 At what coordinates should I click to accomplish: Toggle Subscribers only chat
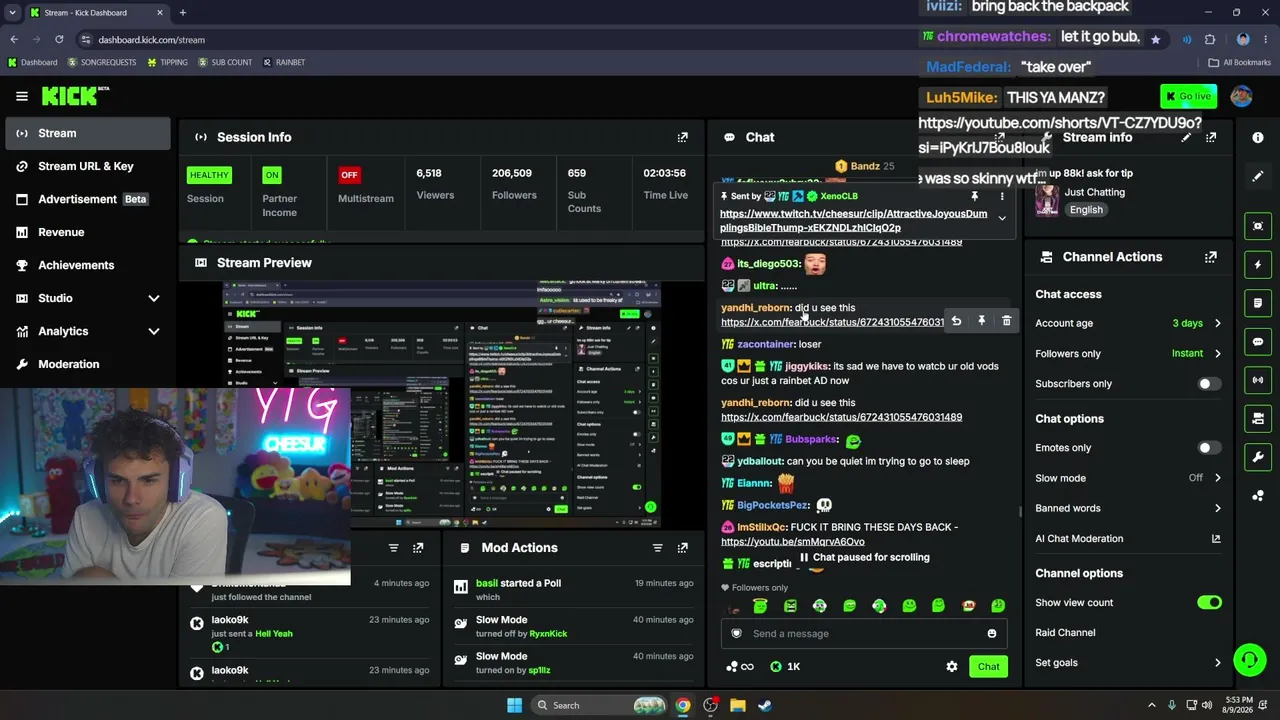point(1209,384)
